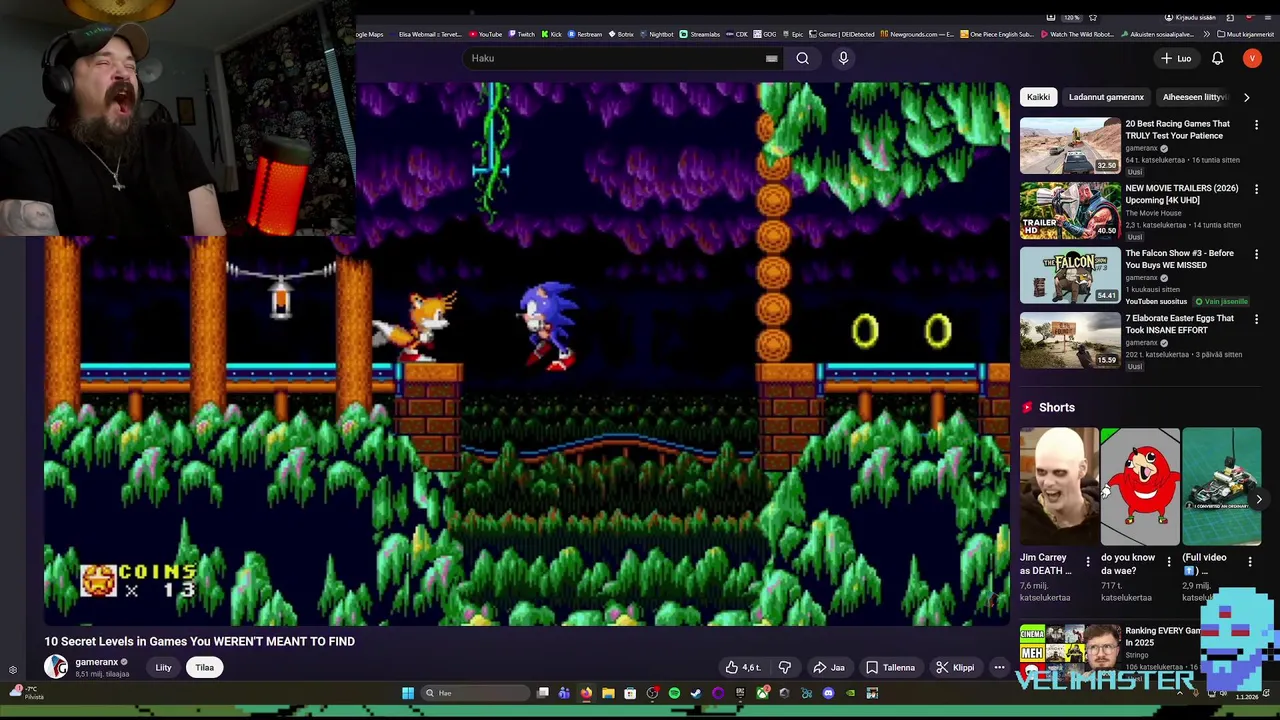1280x720 pixels.
Task: Open '20 Best Racing Games' video thumbnail
Action: [1070, 146]
